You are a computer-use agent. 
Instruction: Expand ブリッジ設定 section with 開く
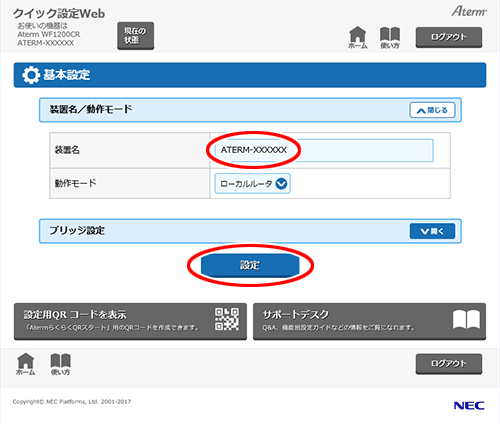[432, 231]
